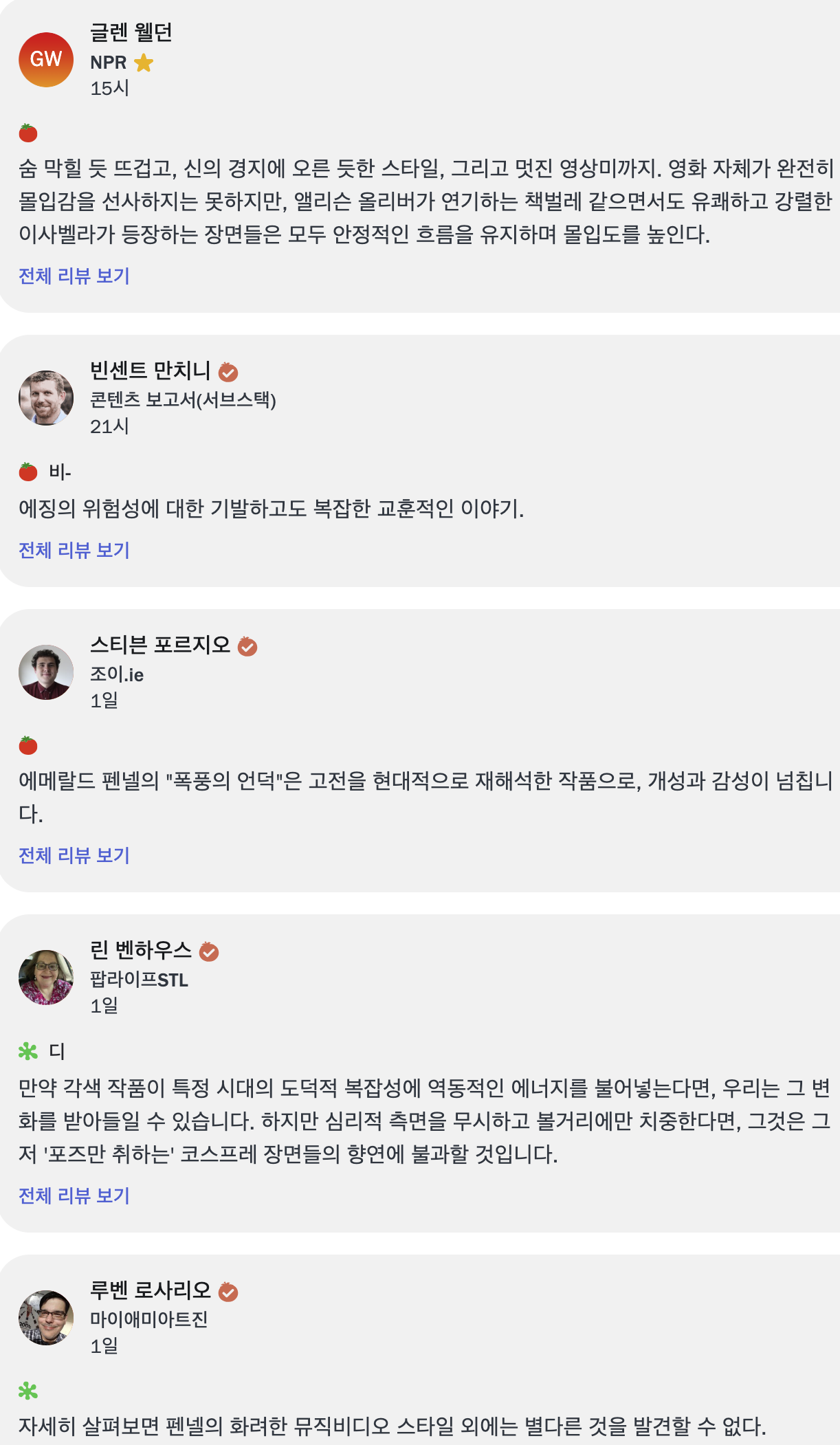This screenshot has width=840, height=1445.
Task: Click 루벤 로사리오's profile photo
Action: [x=46, y=1318]
